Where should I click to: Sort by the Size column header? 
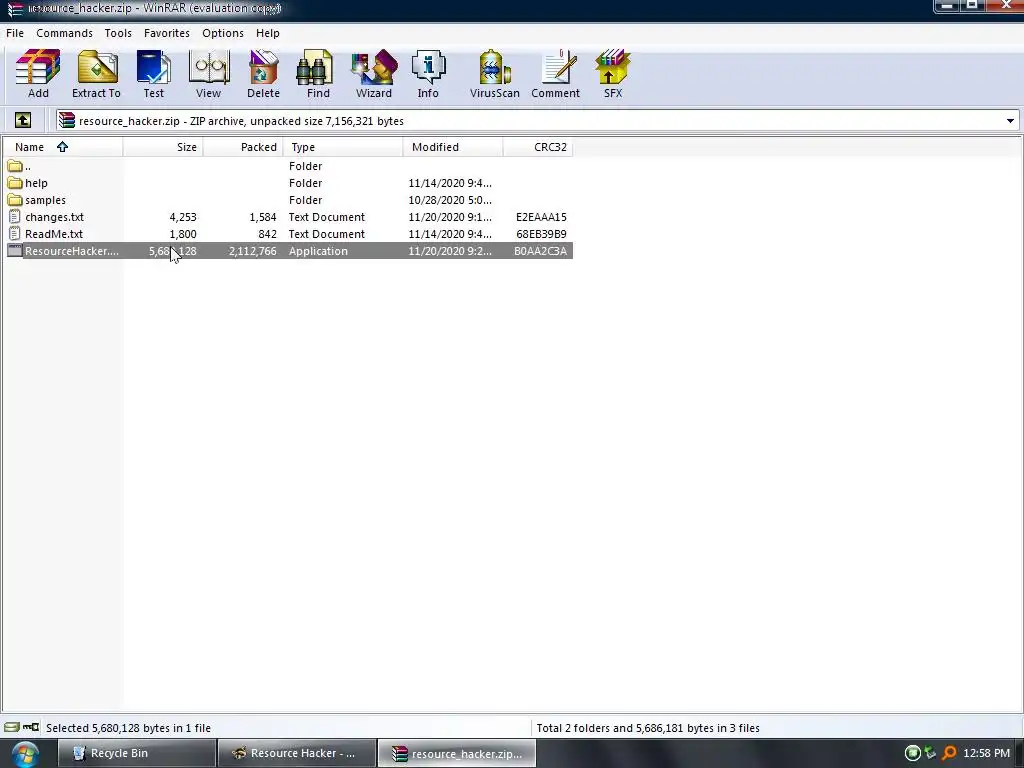click(163, 147)
